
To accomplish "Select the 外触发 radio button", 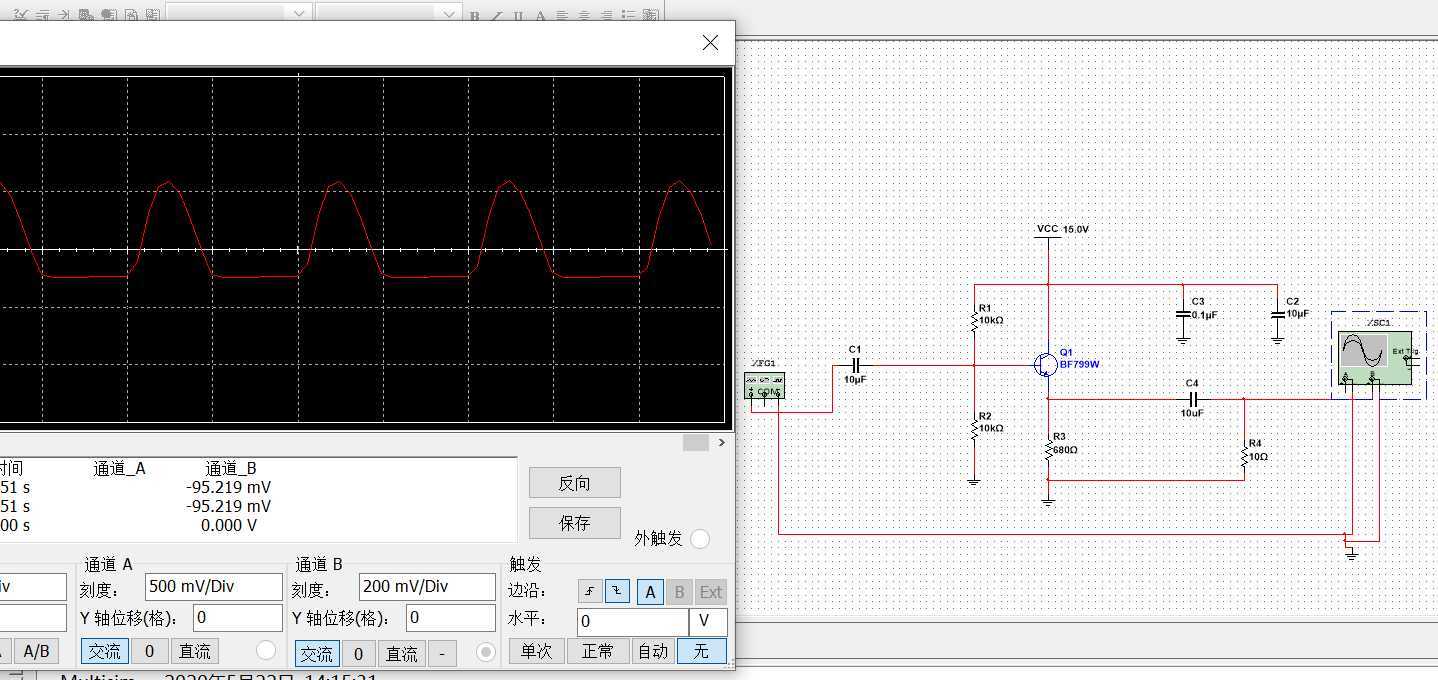I will click(700, 538).
